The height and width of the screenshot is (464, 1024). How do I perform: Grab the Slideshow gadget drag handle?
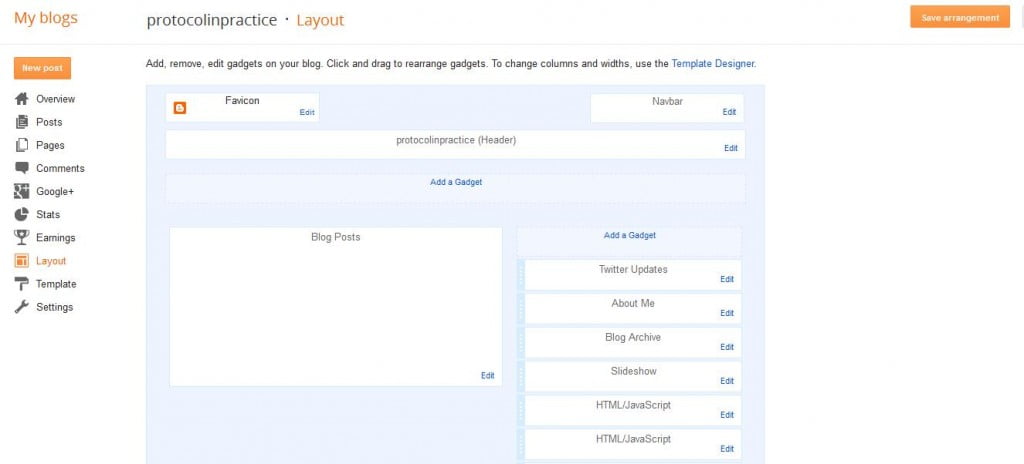coord(521,377)
